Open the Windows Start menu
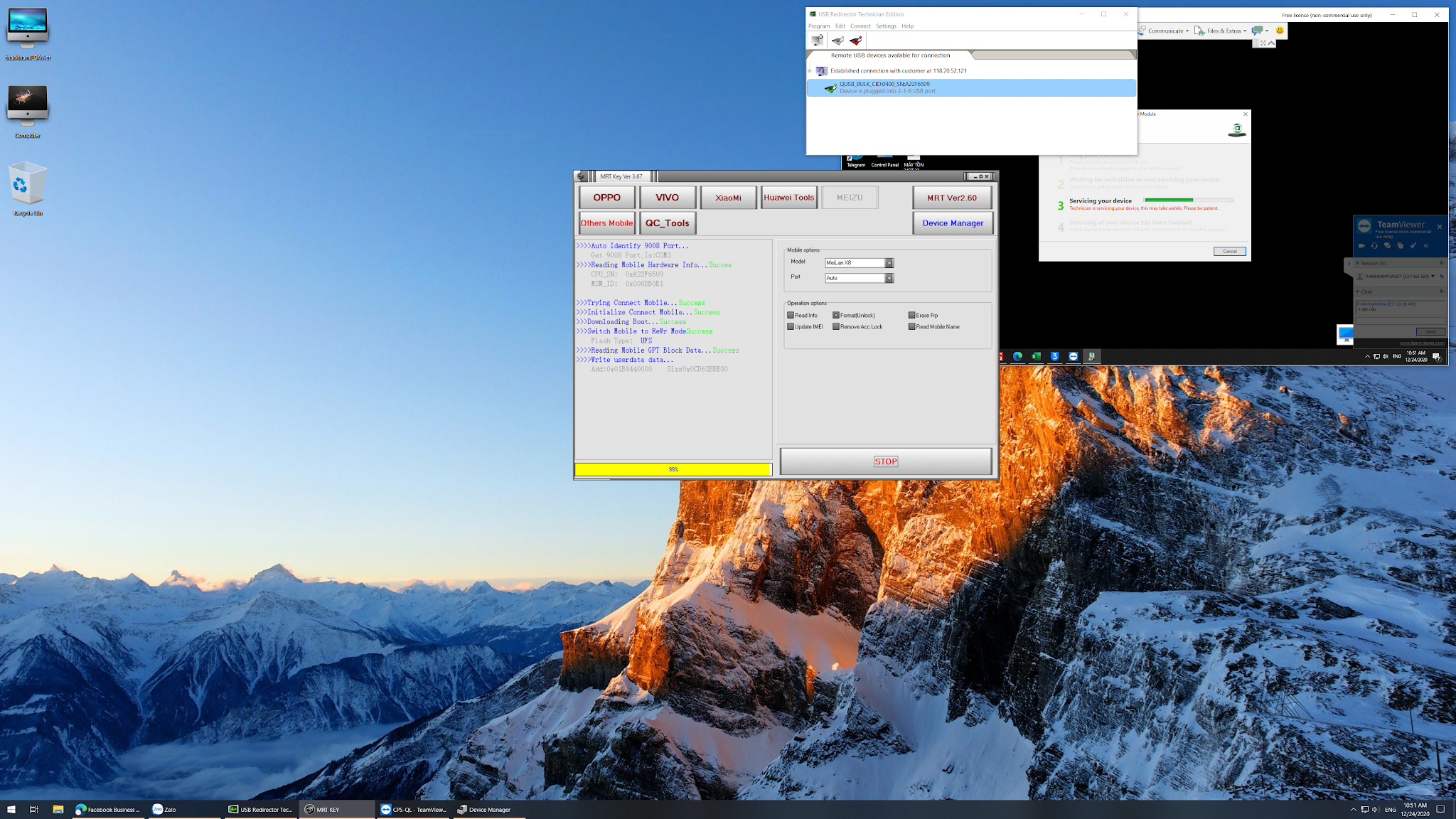The height and width of the screenshot is (819, 1456). point(11,809)
